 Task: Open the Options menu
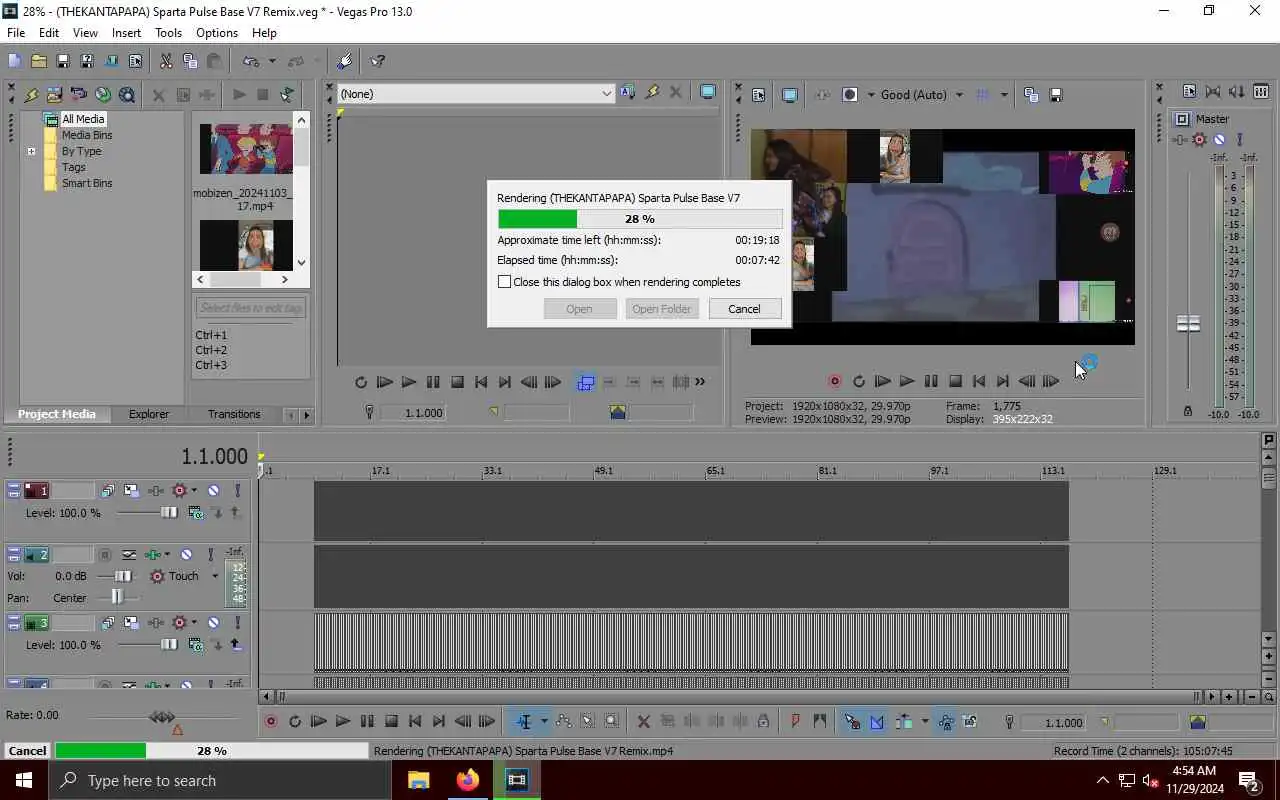coord(217,33)
